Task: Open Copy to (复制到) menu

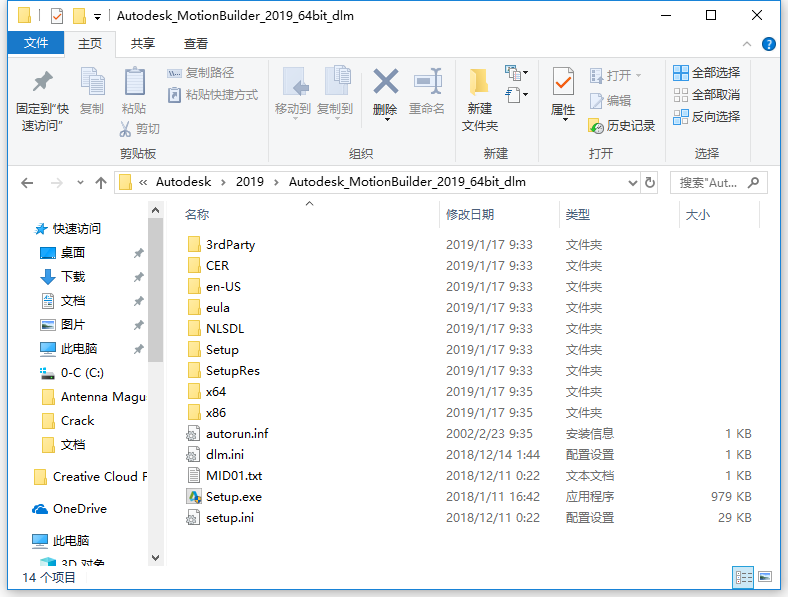Action: point(335,92)
